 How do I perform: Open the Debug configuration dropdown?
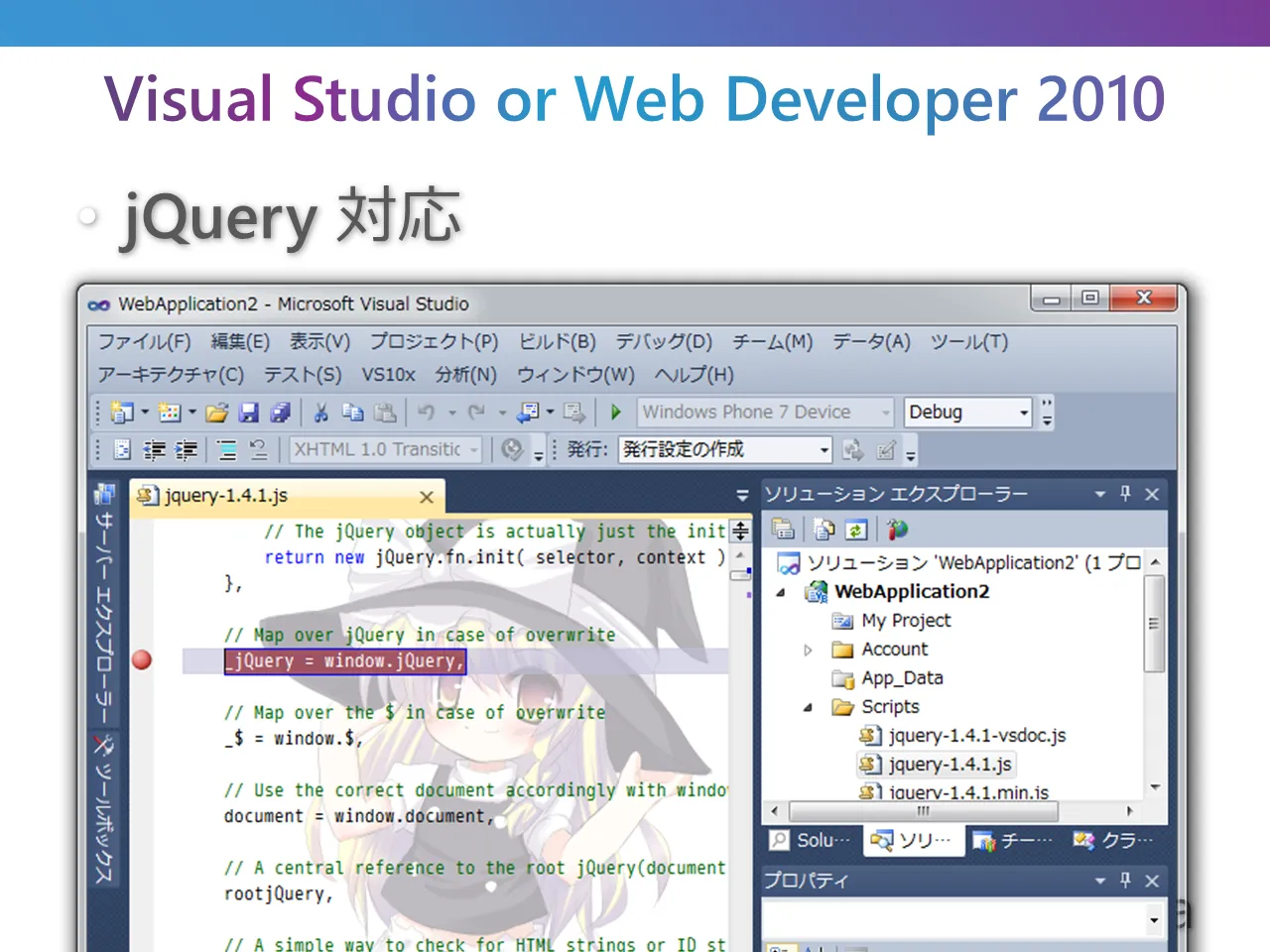point(1025,412)
